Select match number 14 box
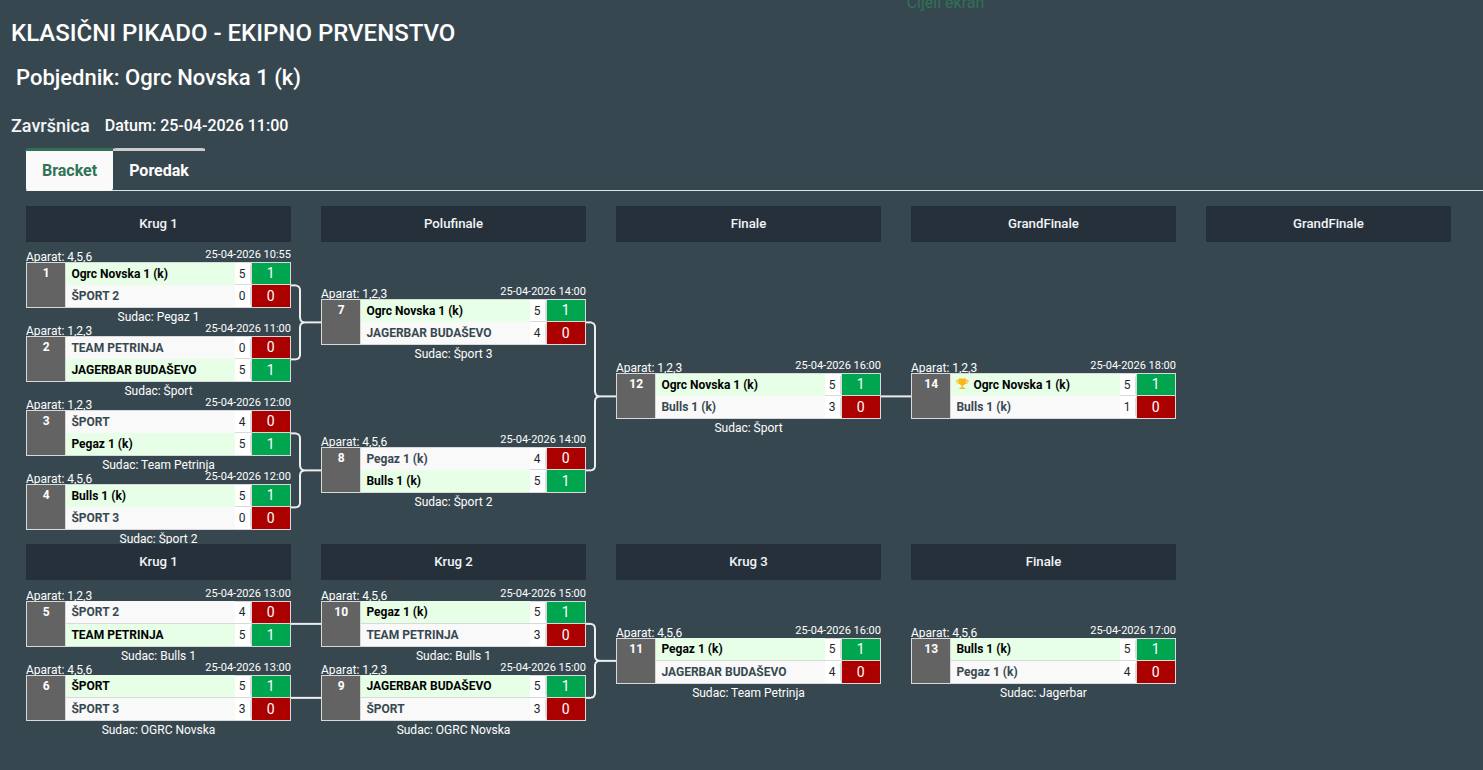This screenshot has height=770, width=1483. pyautogui.click(x=931, y=395)
